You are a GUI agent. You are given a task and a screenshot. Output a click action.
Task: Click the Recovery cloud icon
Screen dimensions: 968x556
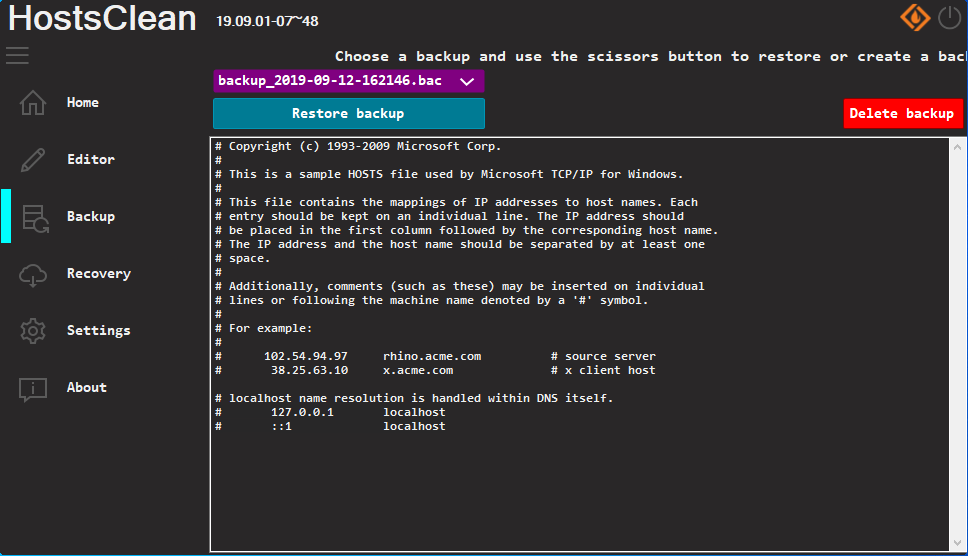pos(33,275)
